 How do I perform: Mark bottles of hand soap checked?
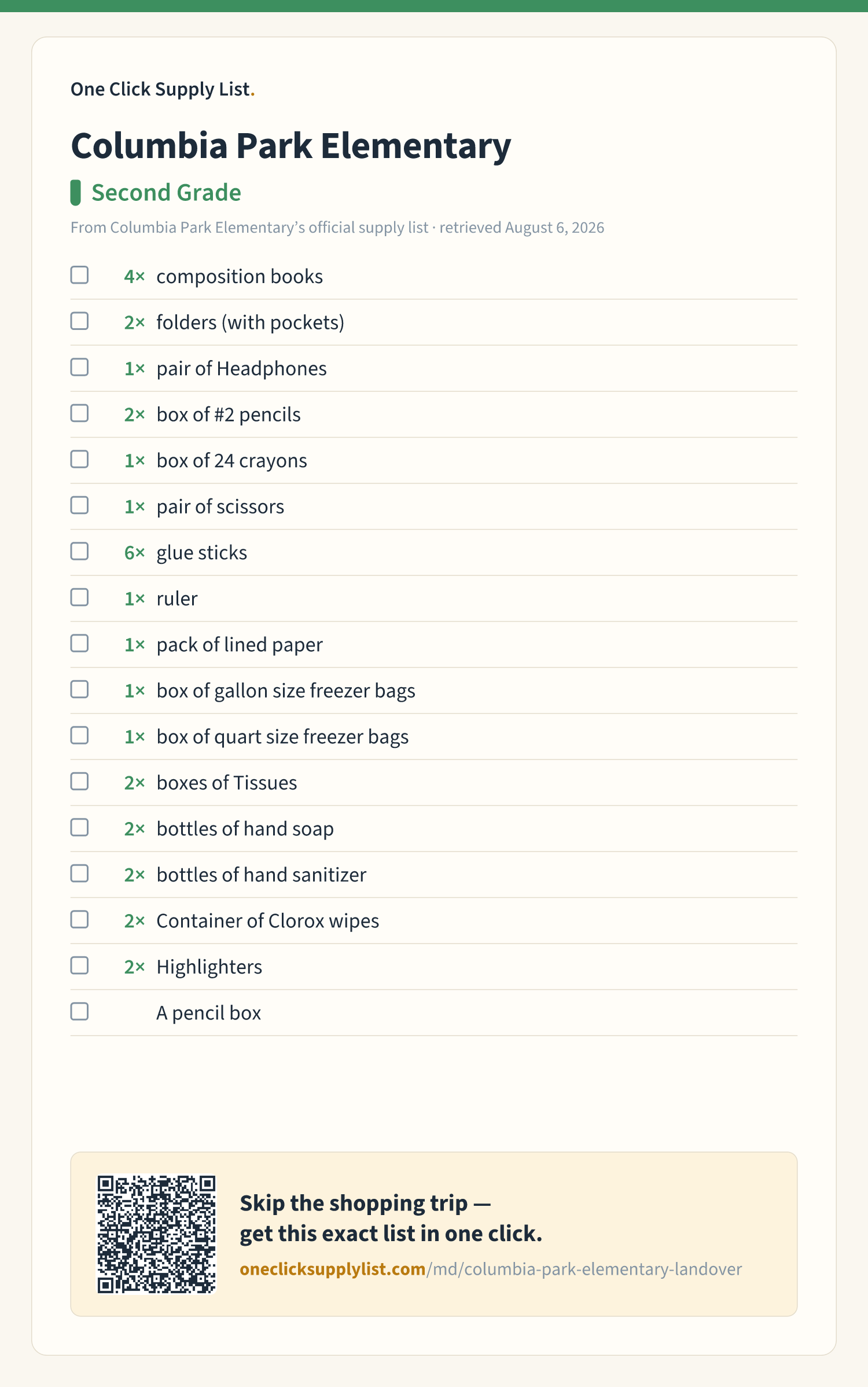coord(79,827)
